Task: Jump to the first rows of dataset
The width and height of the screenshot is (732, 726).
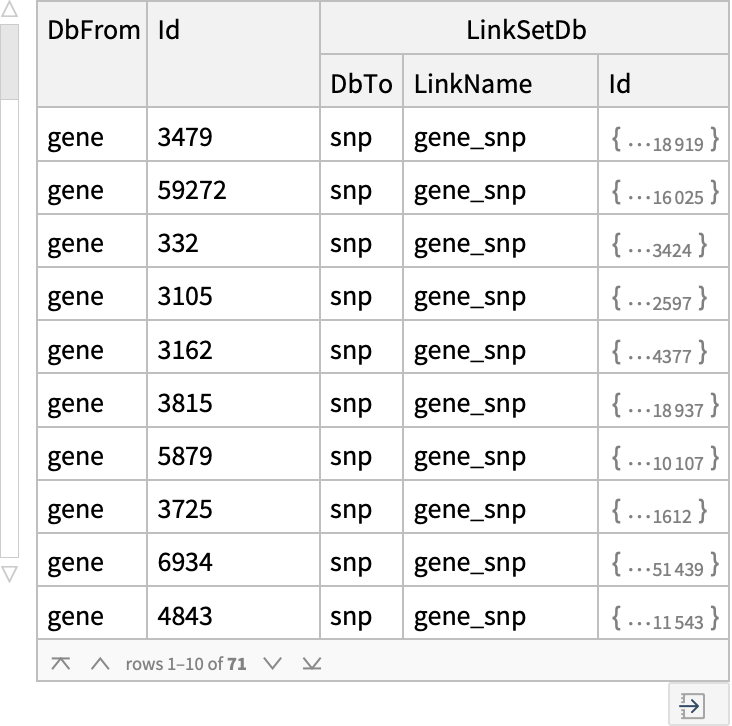Action: pos(61,663)
